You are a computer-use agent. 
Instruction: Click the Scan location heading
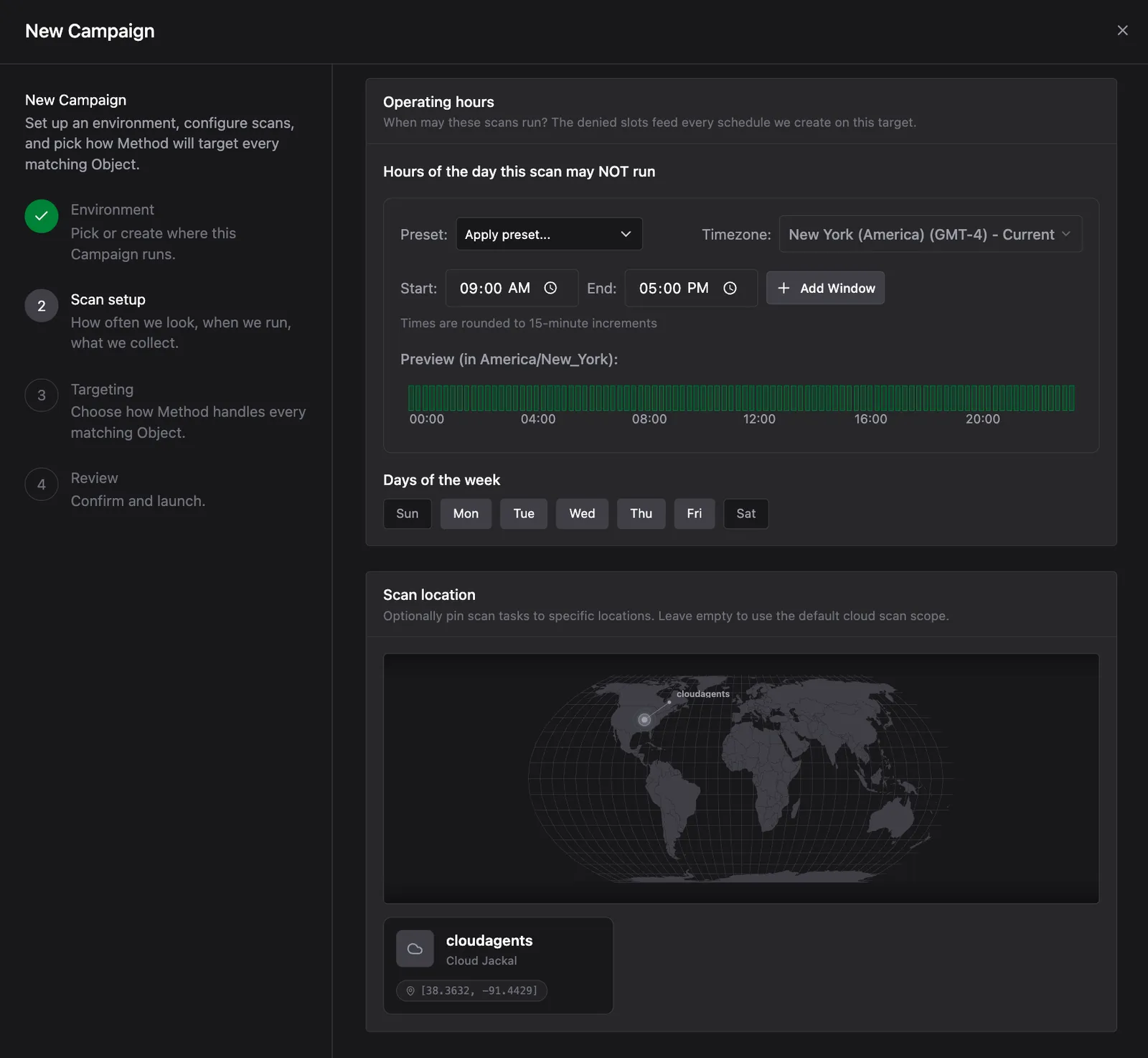tap(429, 595)
